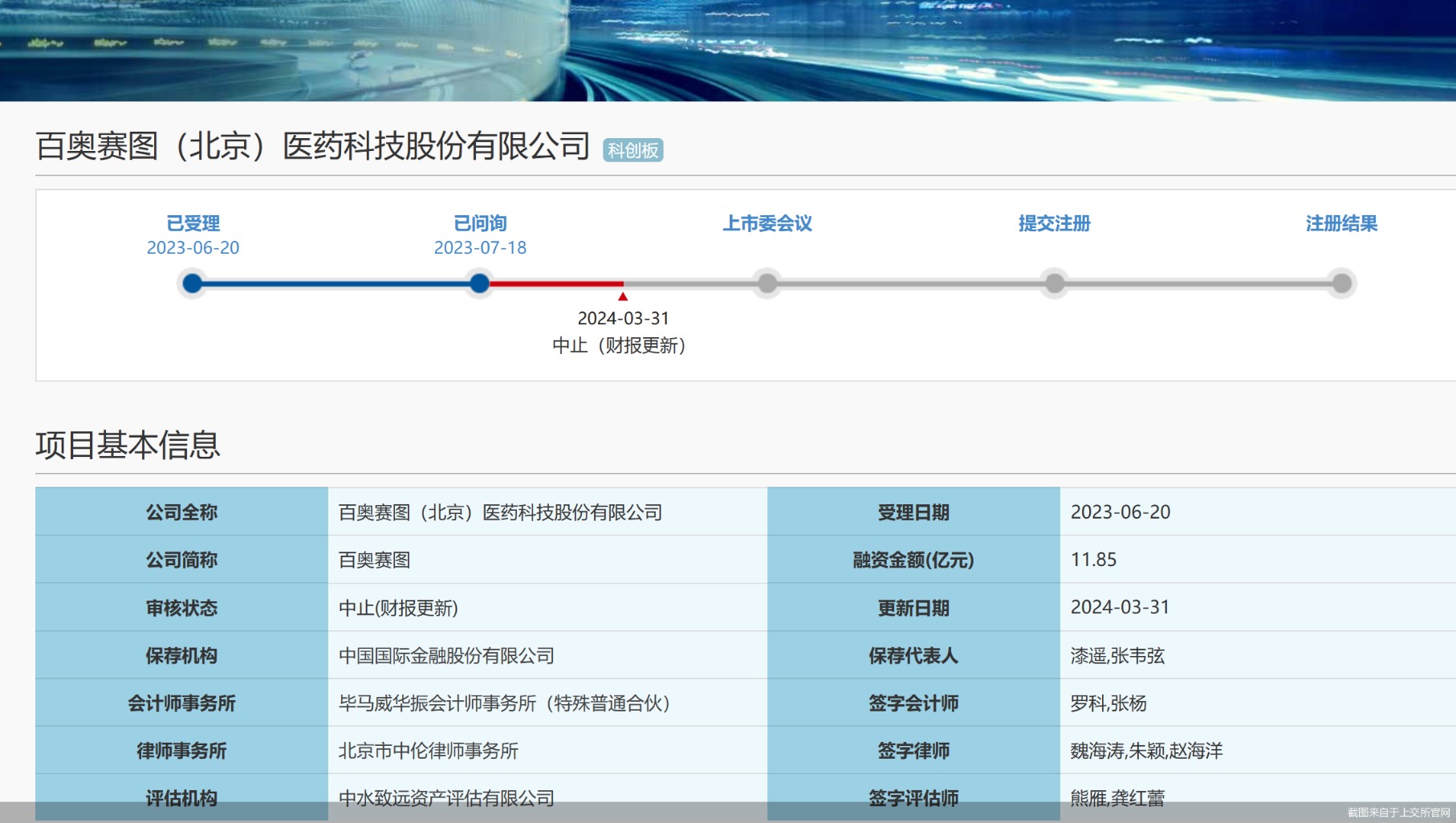Click 中国国际金融股份有限公司 sponsor cell
This screenshot has height=823, width=1456.
547,655
